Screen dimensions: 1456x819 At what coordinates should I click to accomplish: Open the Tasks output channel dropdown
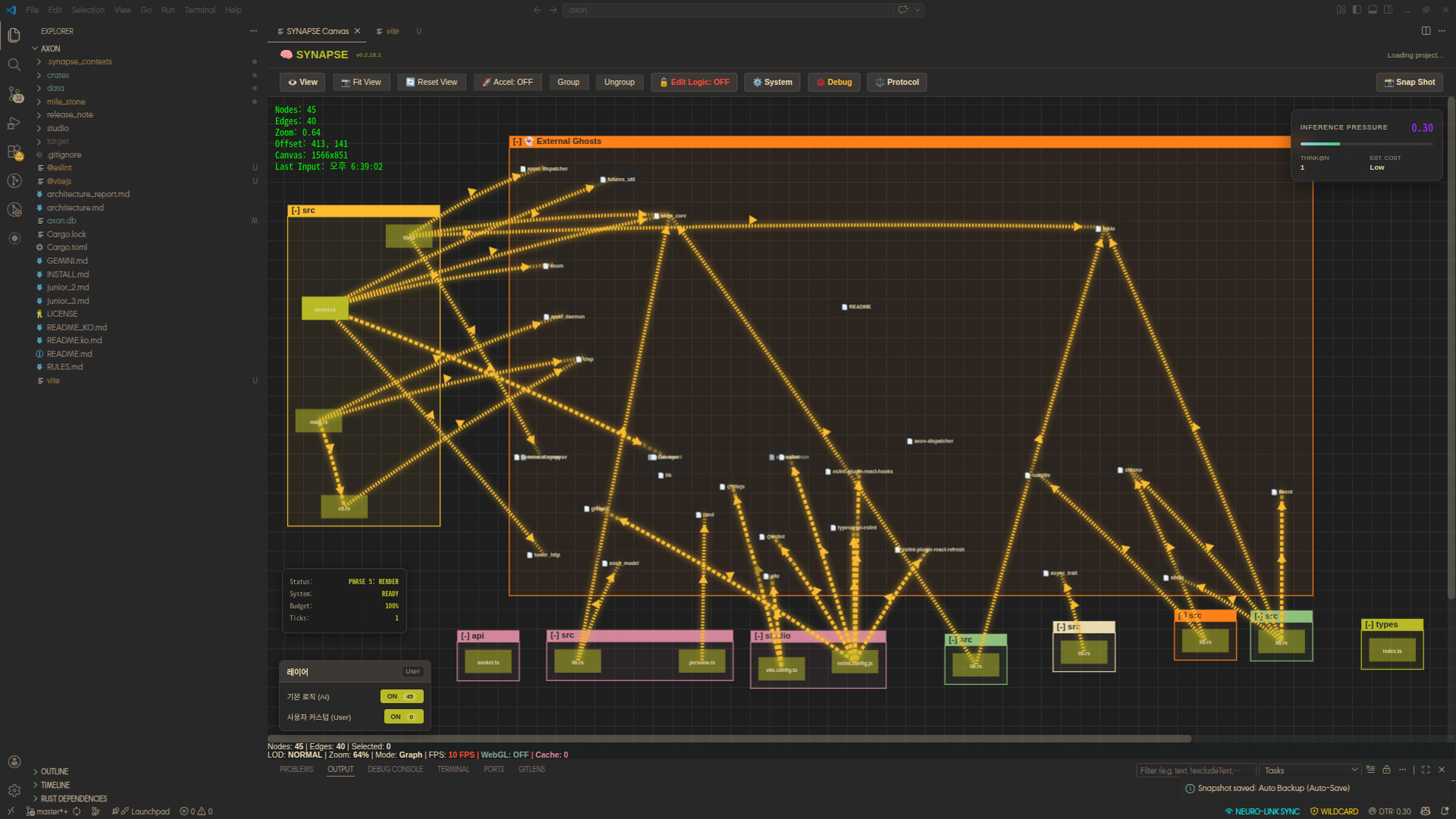(1310, 770)
